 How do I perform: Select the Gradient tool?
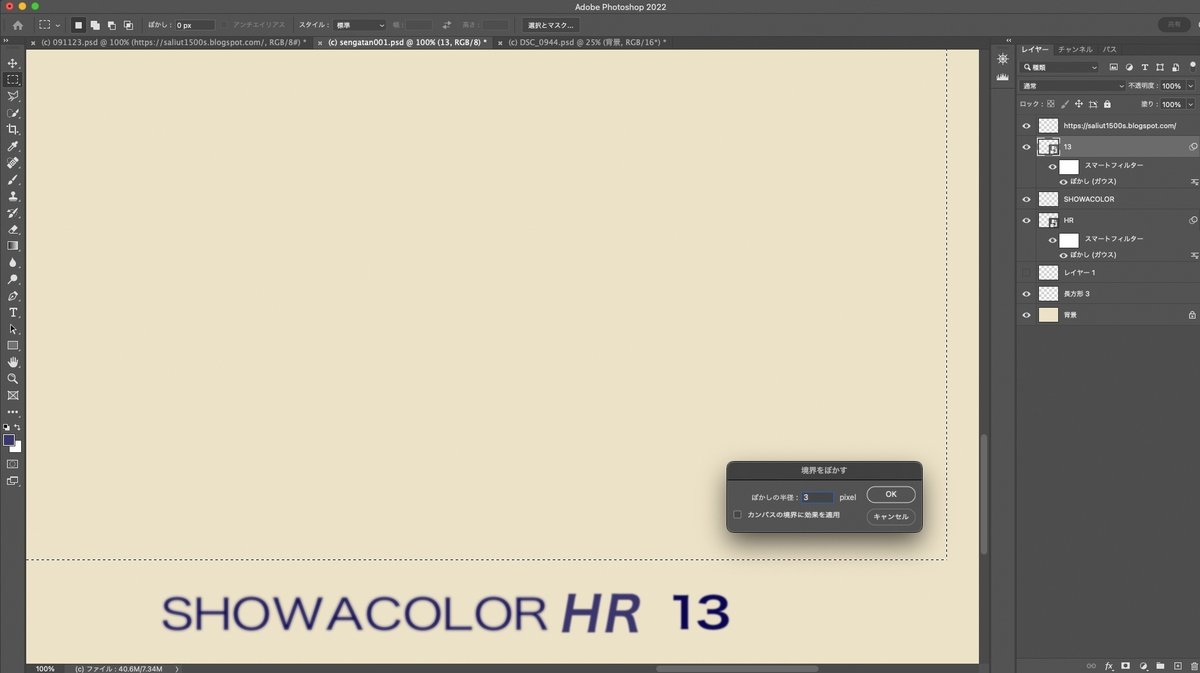(13, 246)
